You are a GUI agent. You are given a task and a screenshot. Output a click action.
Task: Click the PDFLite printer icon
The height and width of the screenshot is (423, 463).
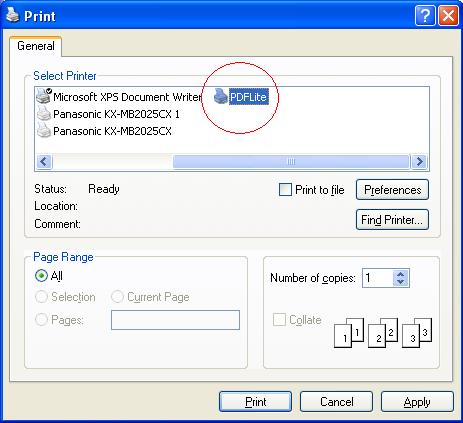(x=221, y=96)
